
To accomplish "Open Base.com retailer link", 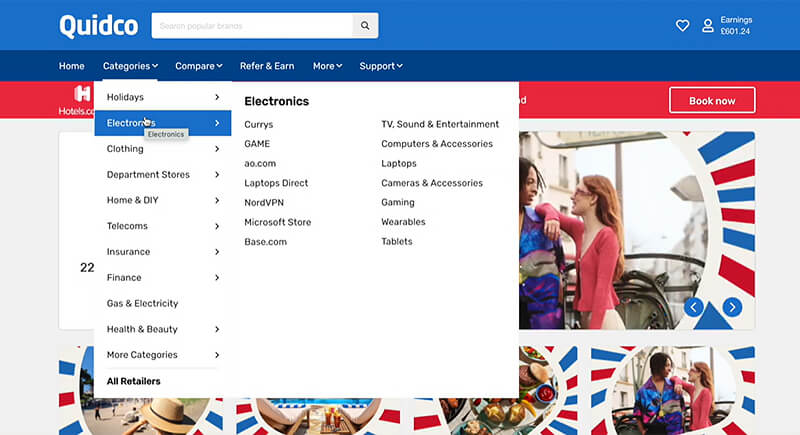I will coord(265,242).
